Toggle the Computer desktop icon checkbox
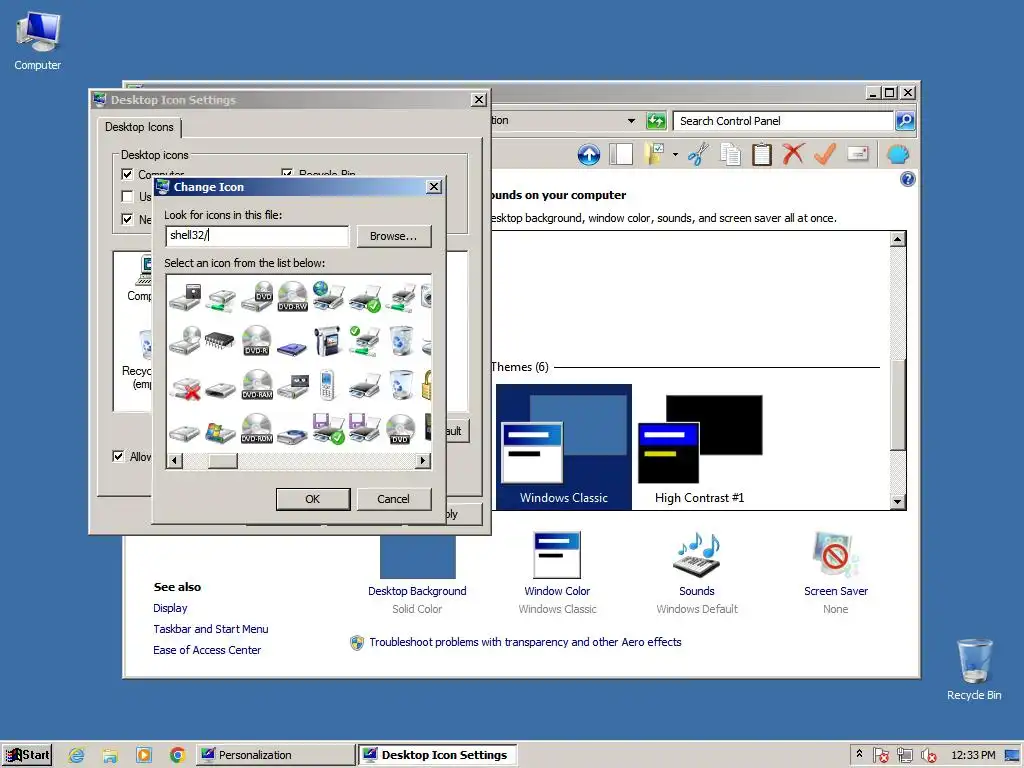This screenshot has width=1024, height=768. tap(127, 174)
